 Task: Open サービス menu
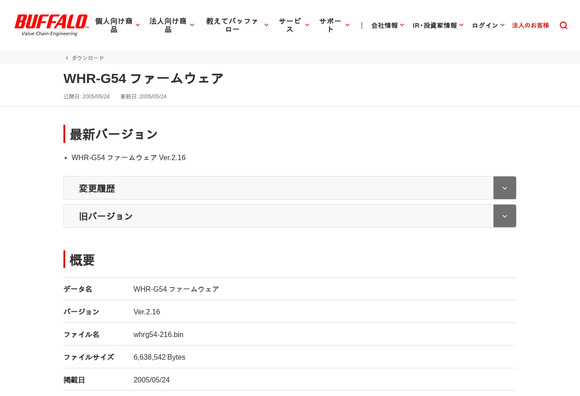pos(290,25)
